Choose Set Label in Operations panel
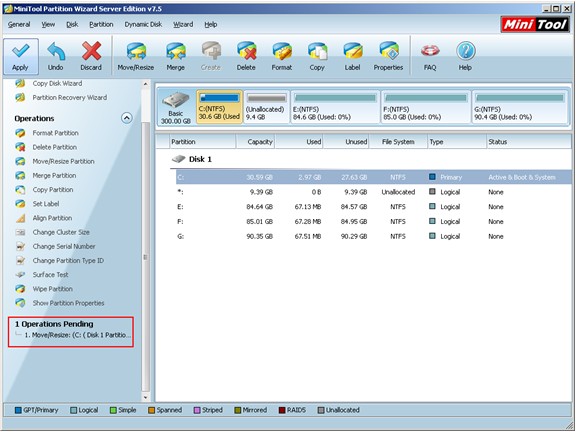The height and width of the screenshot is (432, 576). pyautogui.click(x=37, y=204)
